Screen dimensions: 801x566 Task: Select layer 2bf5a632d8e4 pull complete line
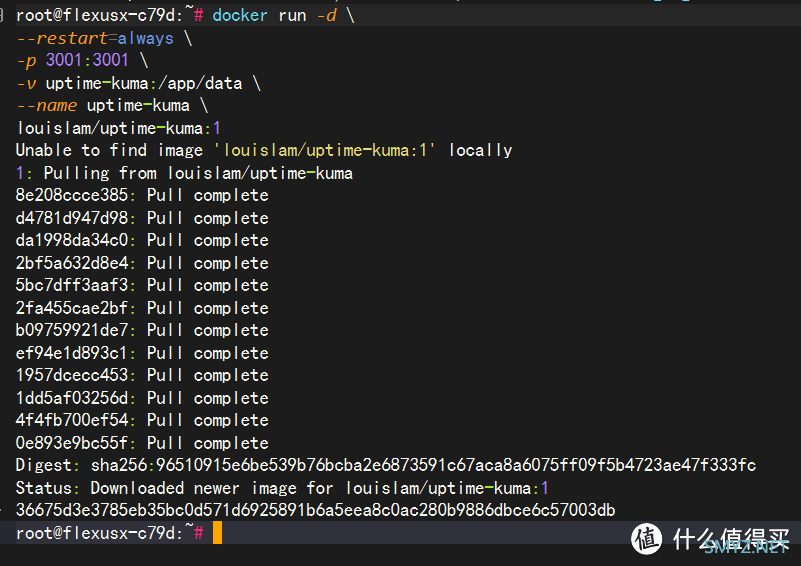click(x=142, y=263)
